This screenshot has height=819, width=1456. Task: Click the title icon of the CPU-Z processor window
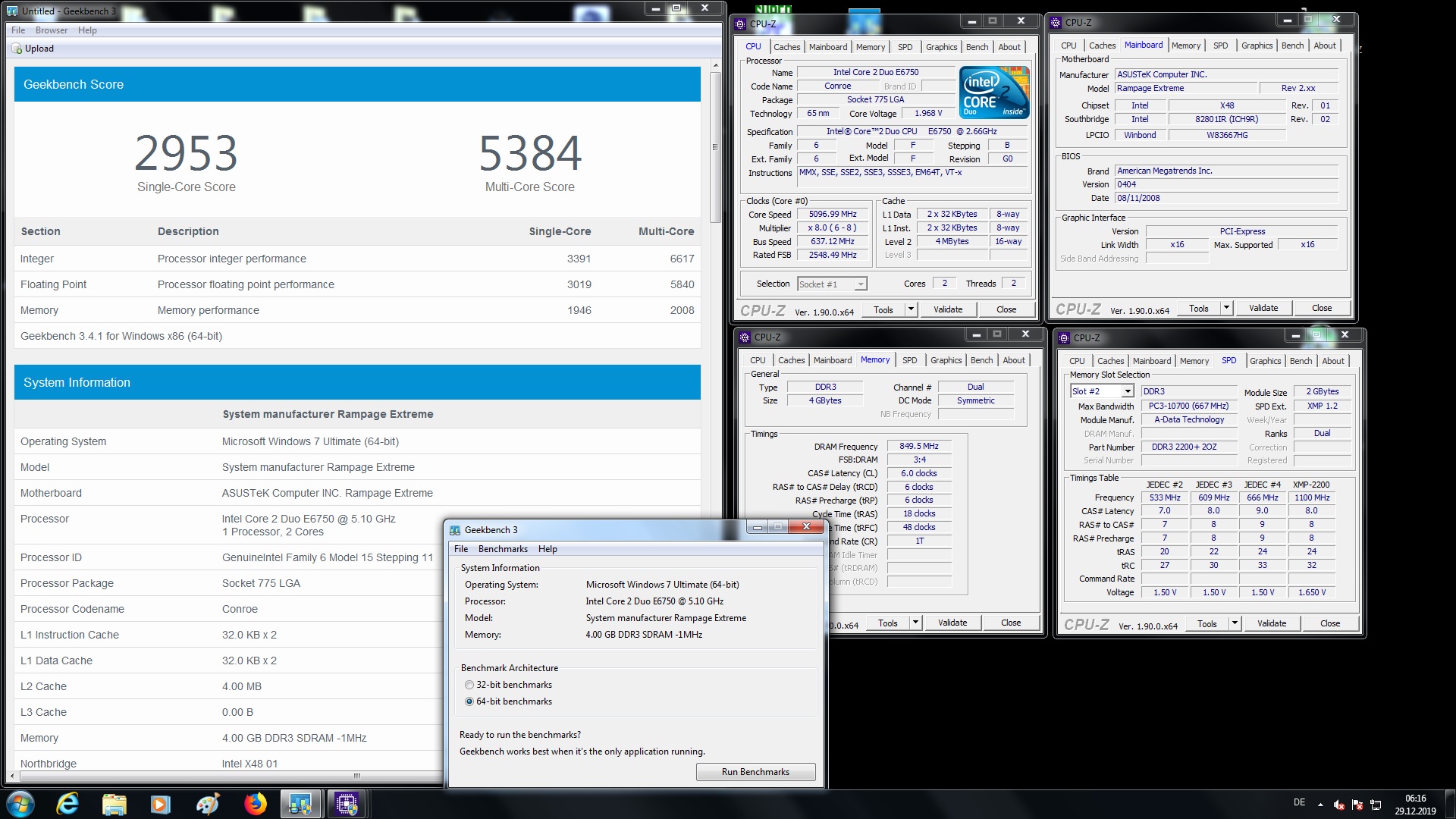pos(741,24)
